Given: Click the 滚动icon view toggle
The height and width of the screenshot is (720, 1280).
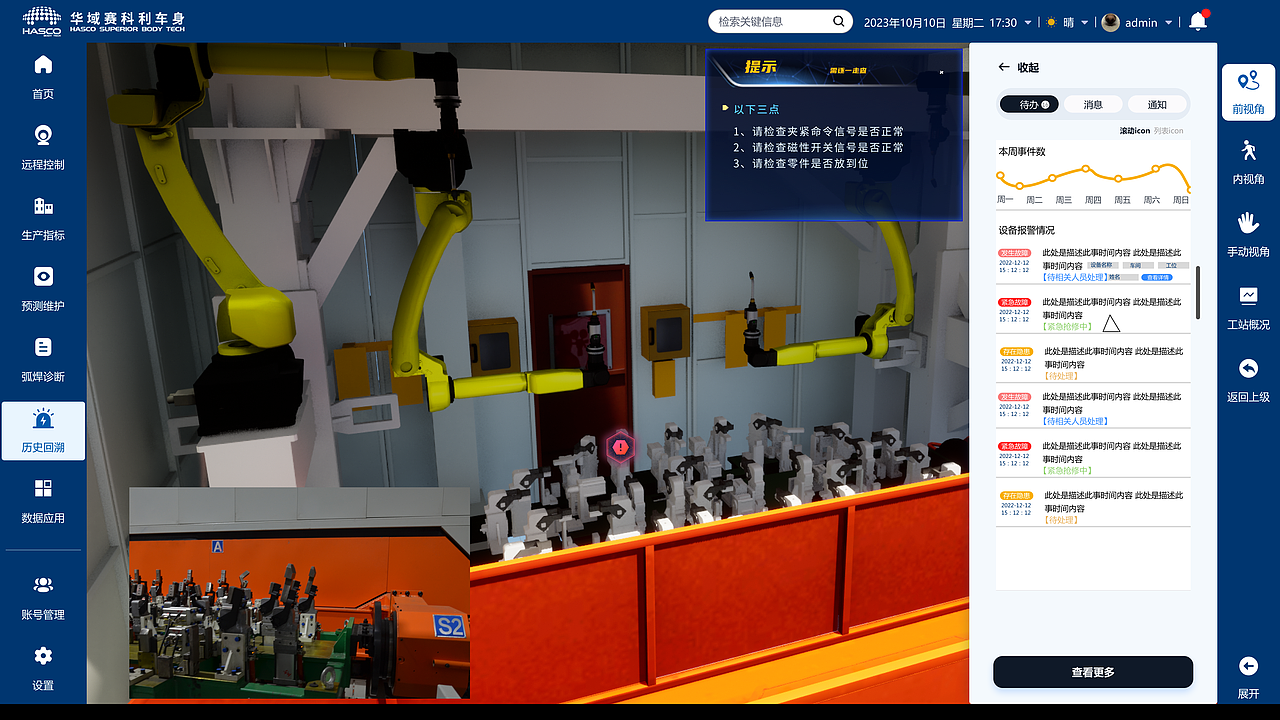Looking at the screenshot, I should click(x=1134, y=130).
